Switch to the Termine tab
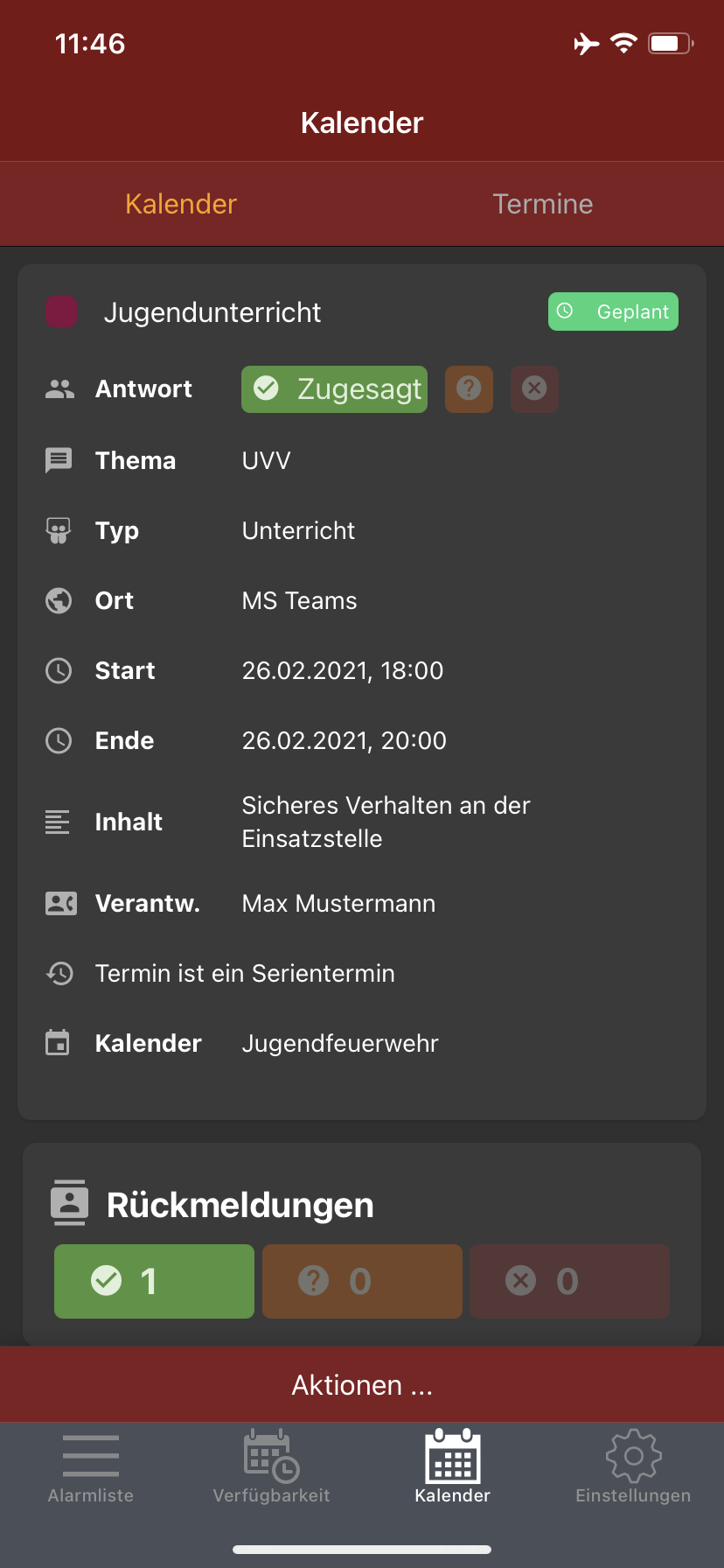The height and width of the screenshot is (1568, 724). click(543, 204)
